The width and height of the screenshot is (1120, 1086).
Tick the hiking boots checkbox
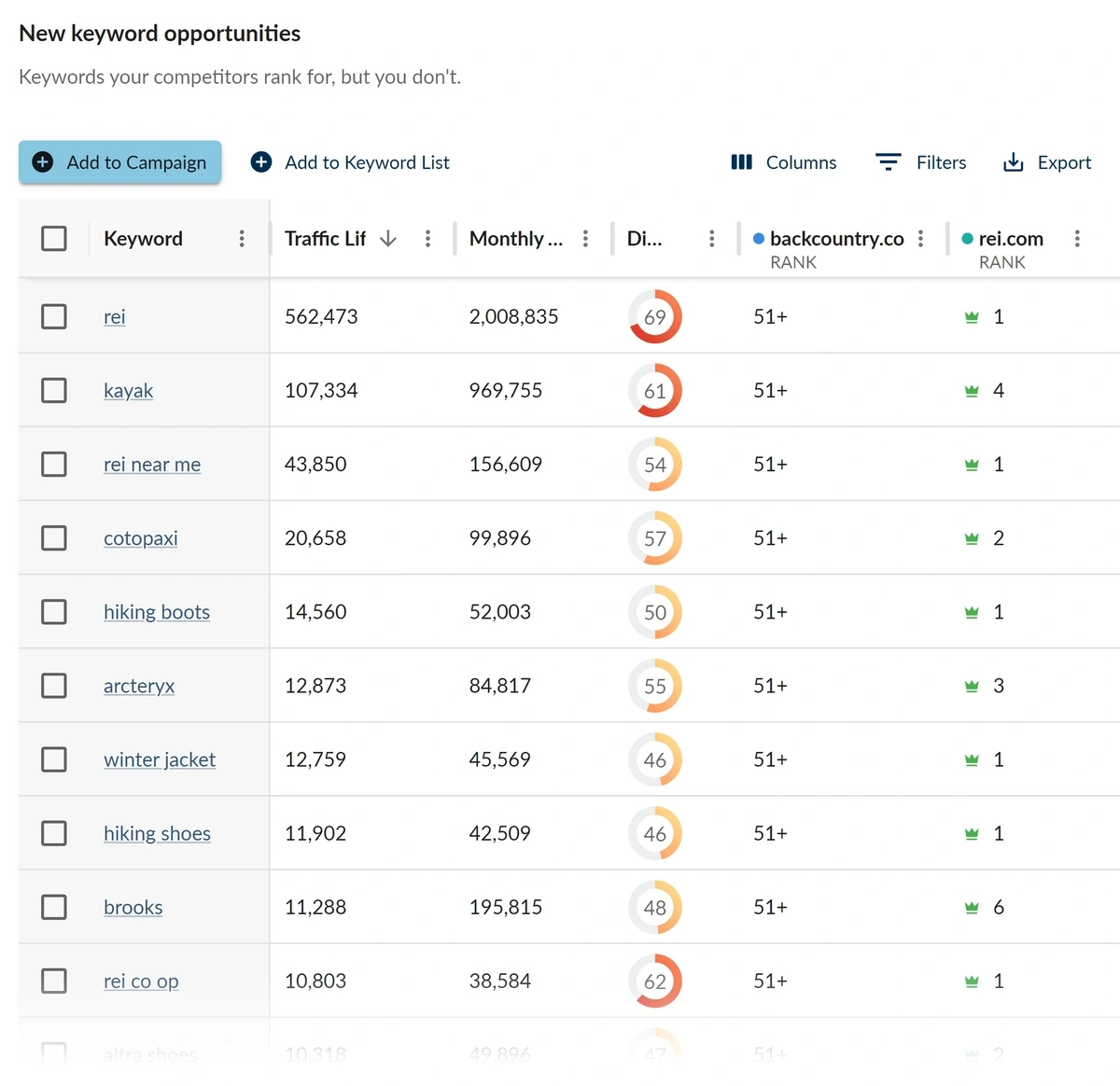[x=54, y=612]
